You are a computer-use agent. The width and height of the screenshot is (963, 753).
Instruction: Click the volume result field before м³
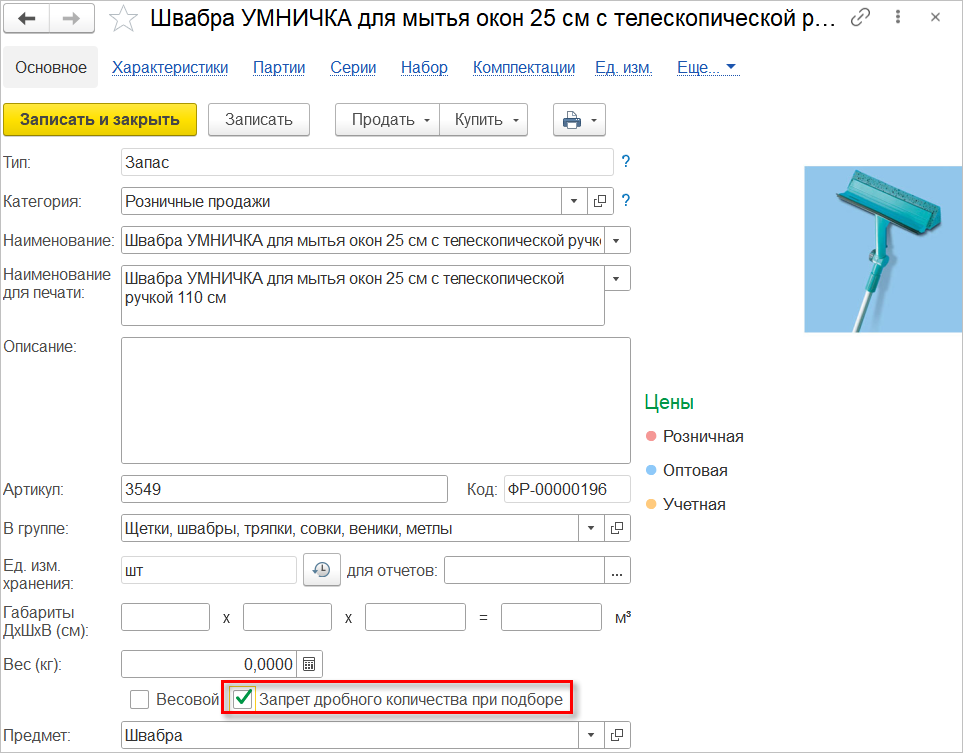551,617
